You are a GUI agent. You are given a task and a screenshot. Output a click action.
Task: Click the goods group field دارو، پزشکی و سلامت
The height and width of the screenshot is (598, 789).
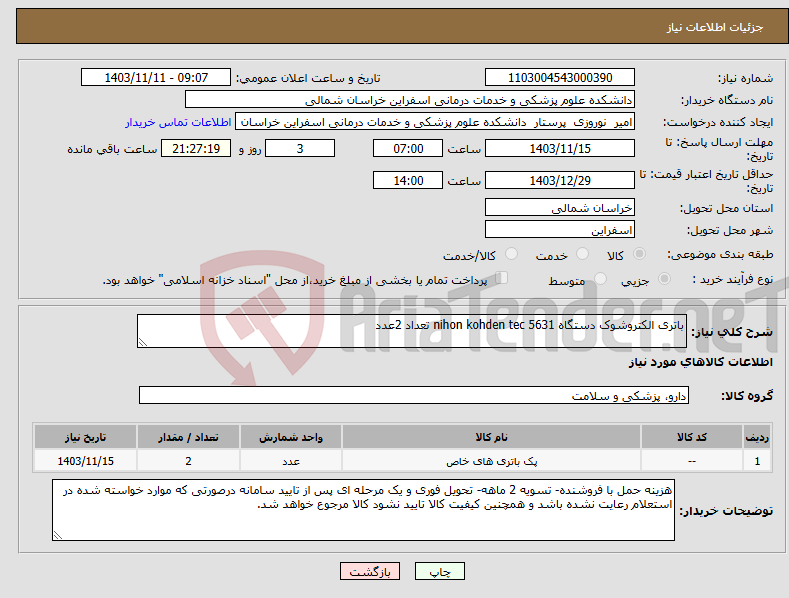pos(414,396)
